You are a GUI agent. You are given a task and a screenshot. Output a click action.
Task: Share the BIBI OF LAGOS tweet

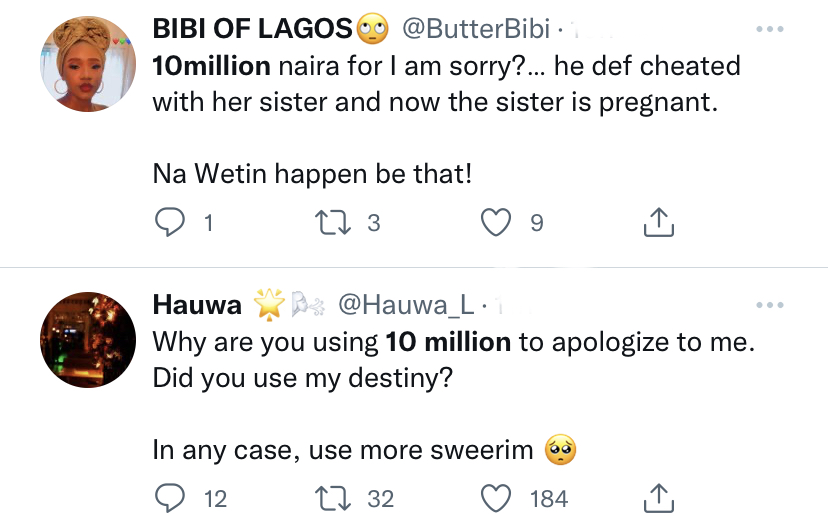pyautogui.click(x=657, y=223)
